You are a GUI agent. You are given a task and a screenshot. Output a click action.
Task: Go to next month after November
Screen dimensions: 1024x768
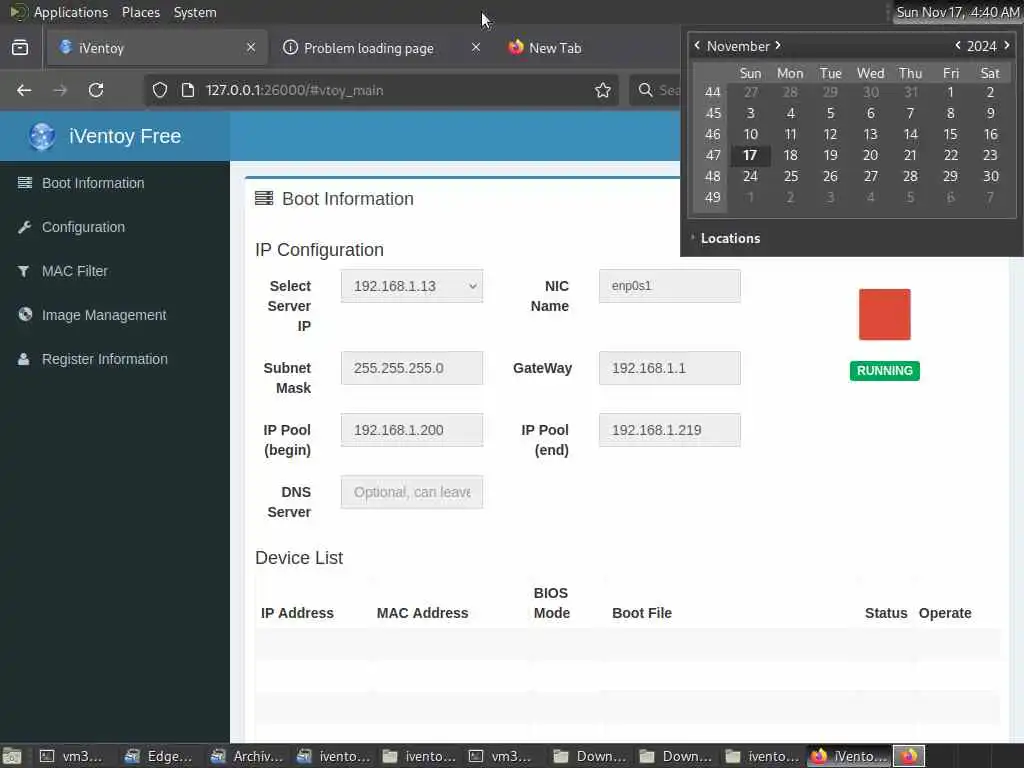point(777,45)
